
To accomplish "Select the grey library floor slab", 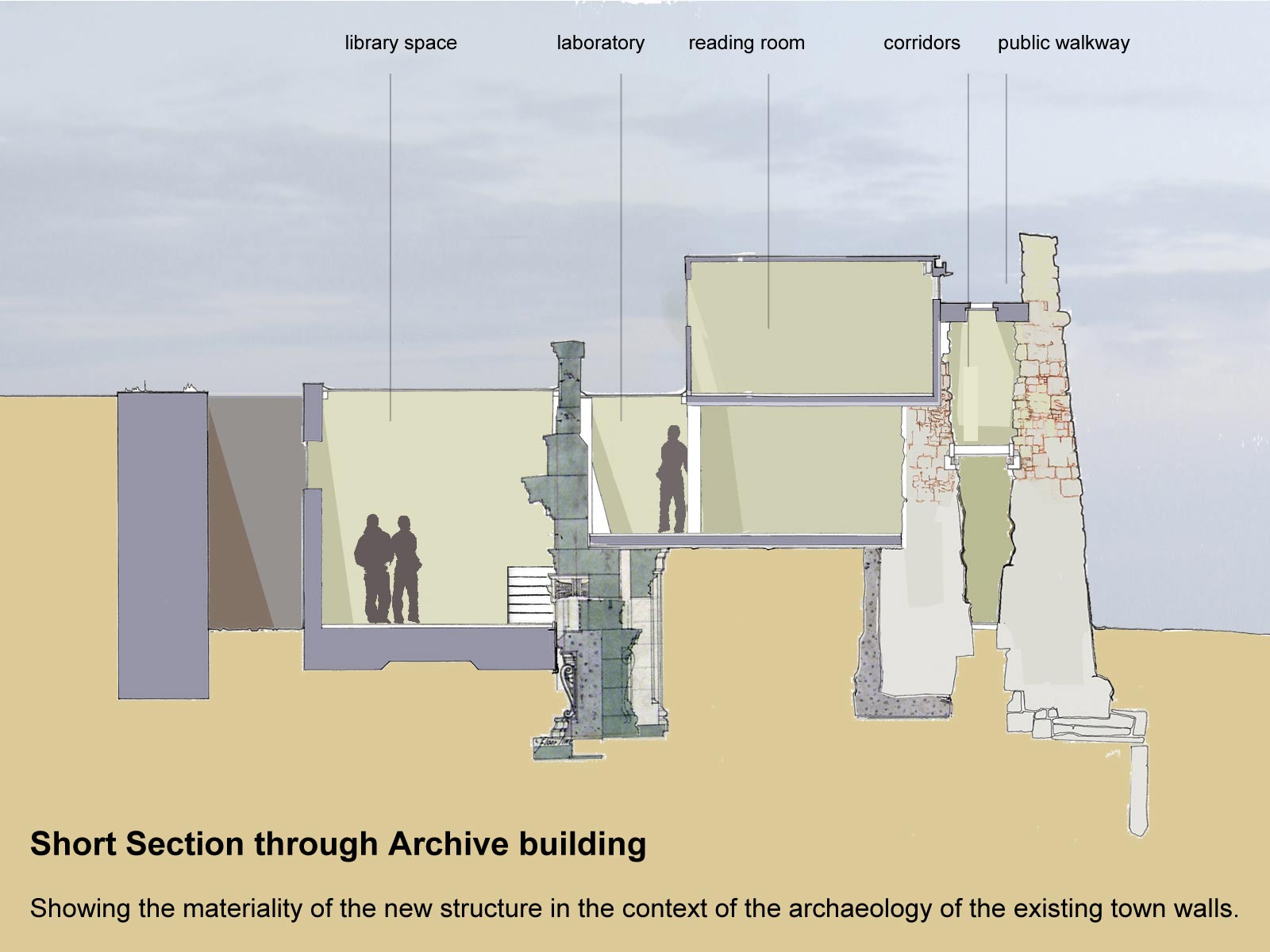I will click(429, 647).
